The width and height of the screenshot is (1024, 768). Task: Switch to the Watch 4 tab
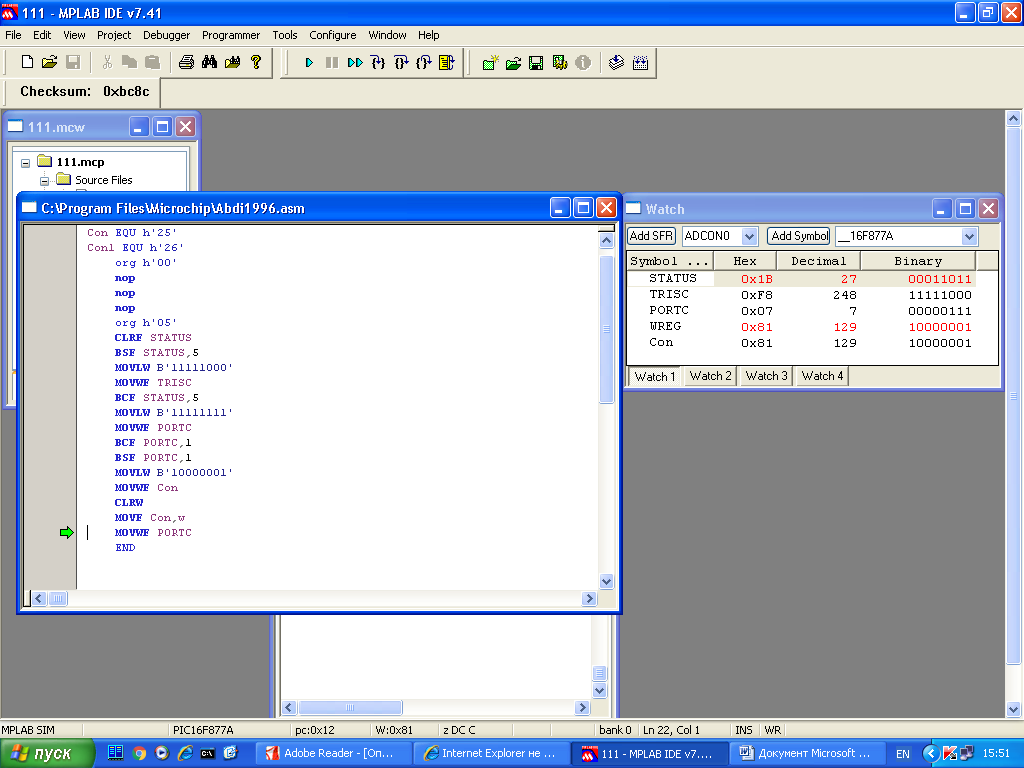coord(822,376)
